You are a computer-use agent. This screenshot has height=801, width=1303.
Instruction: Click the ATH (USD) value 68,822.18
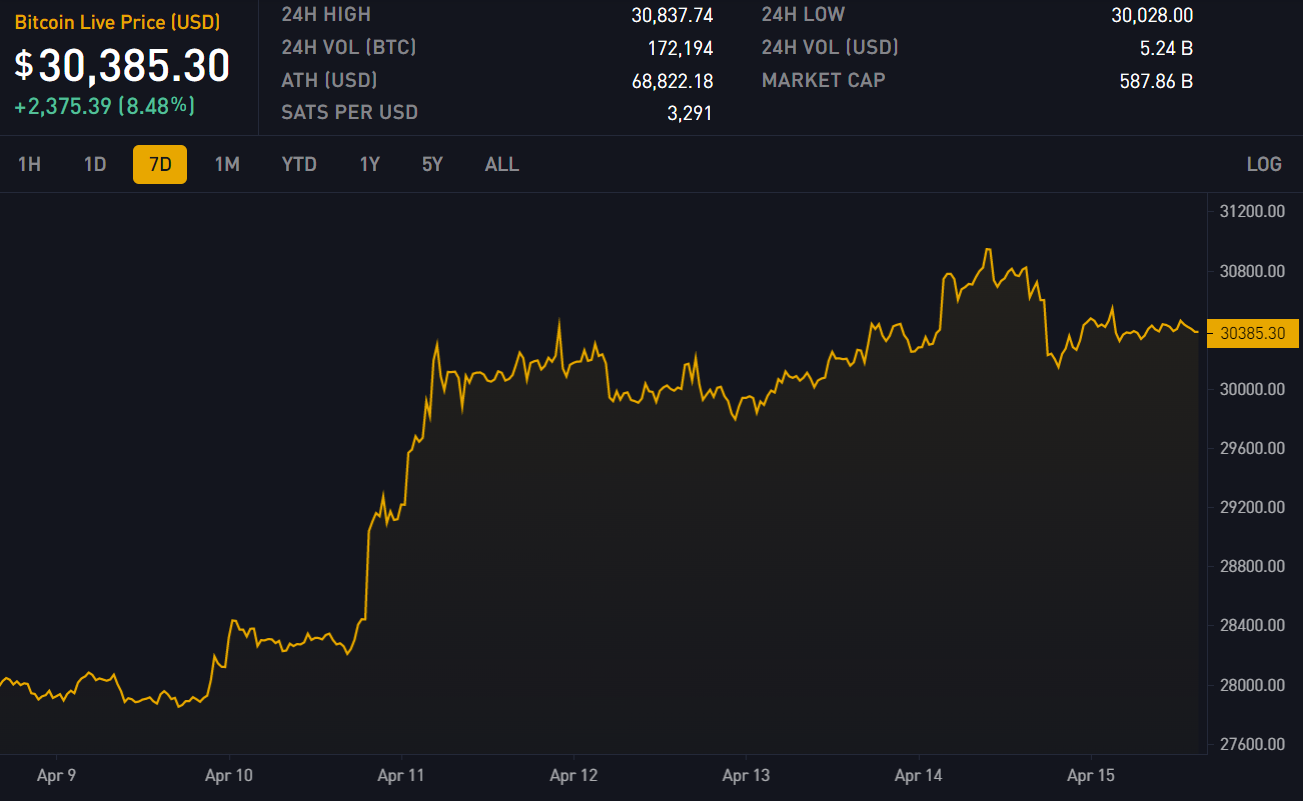tap(671, 81)
